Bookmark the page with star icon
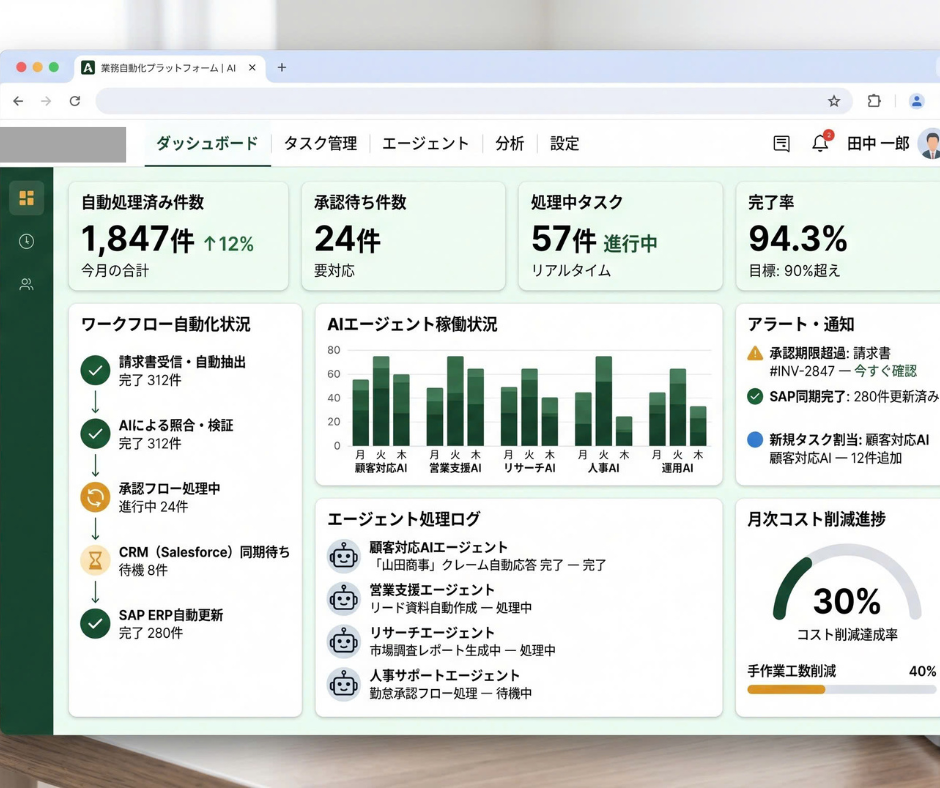This screenshot has height=788, width=940. pos(834,101)
